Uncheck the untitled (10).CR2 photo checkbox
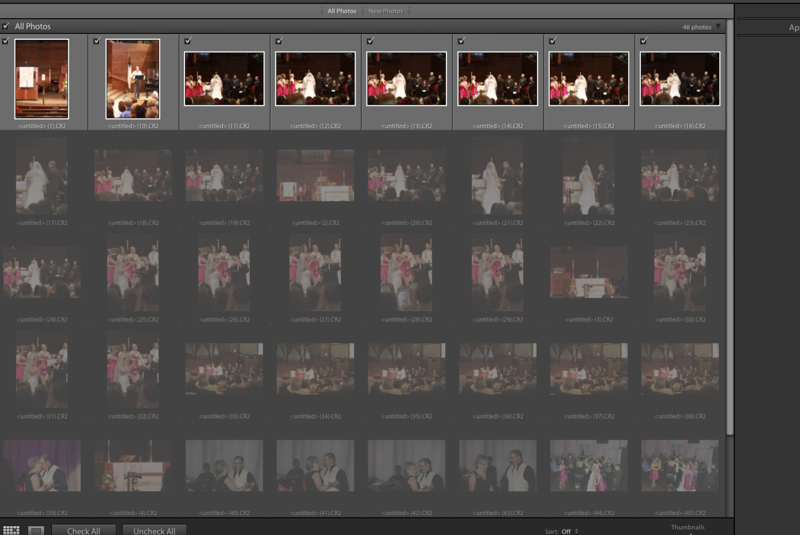The width and height of the screenshot is (800, 535). (x=96, y=41)
